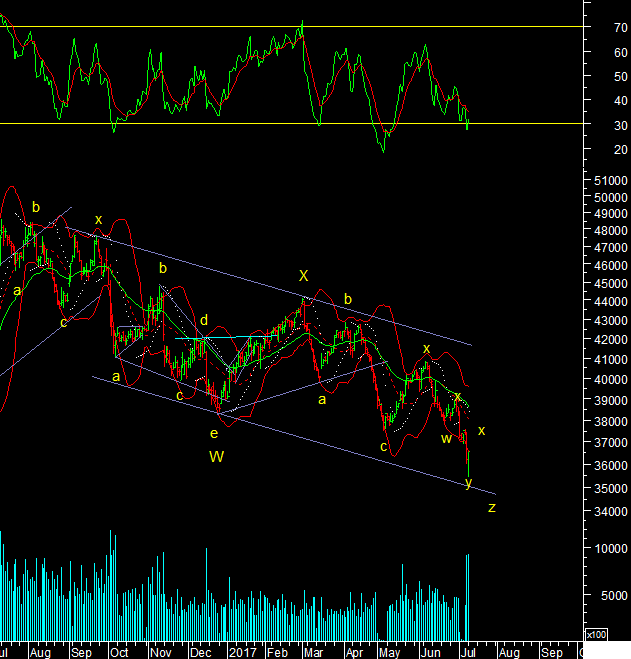Image resolution: width=631 pixels, height=659 pixels.
Task: Select the Dec month label
Action: click(200, 653)
